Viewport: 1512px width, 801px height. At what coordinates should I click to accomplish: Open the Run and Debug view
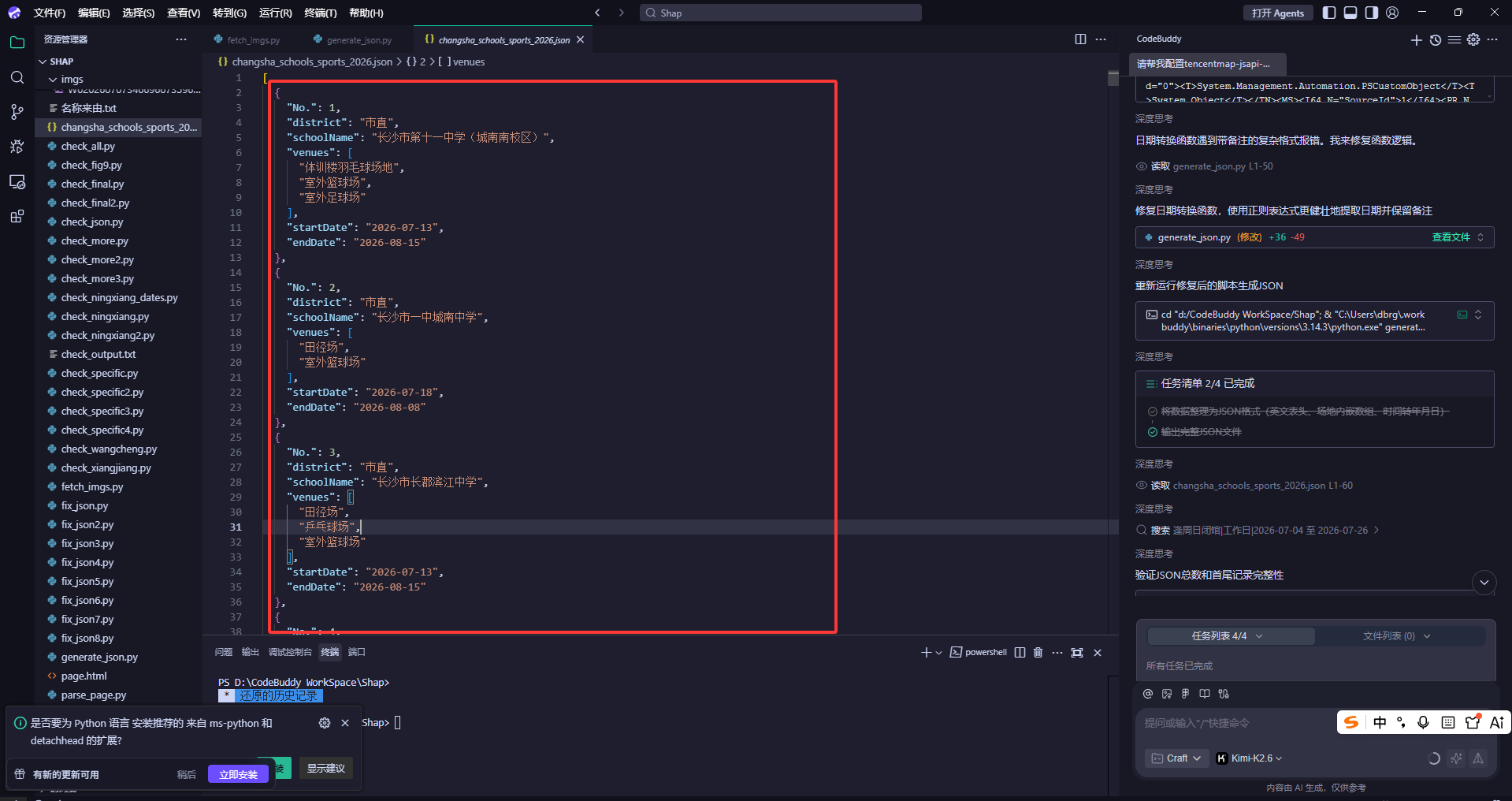(x=17, y=147)
